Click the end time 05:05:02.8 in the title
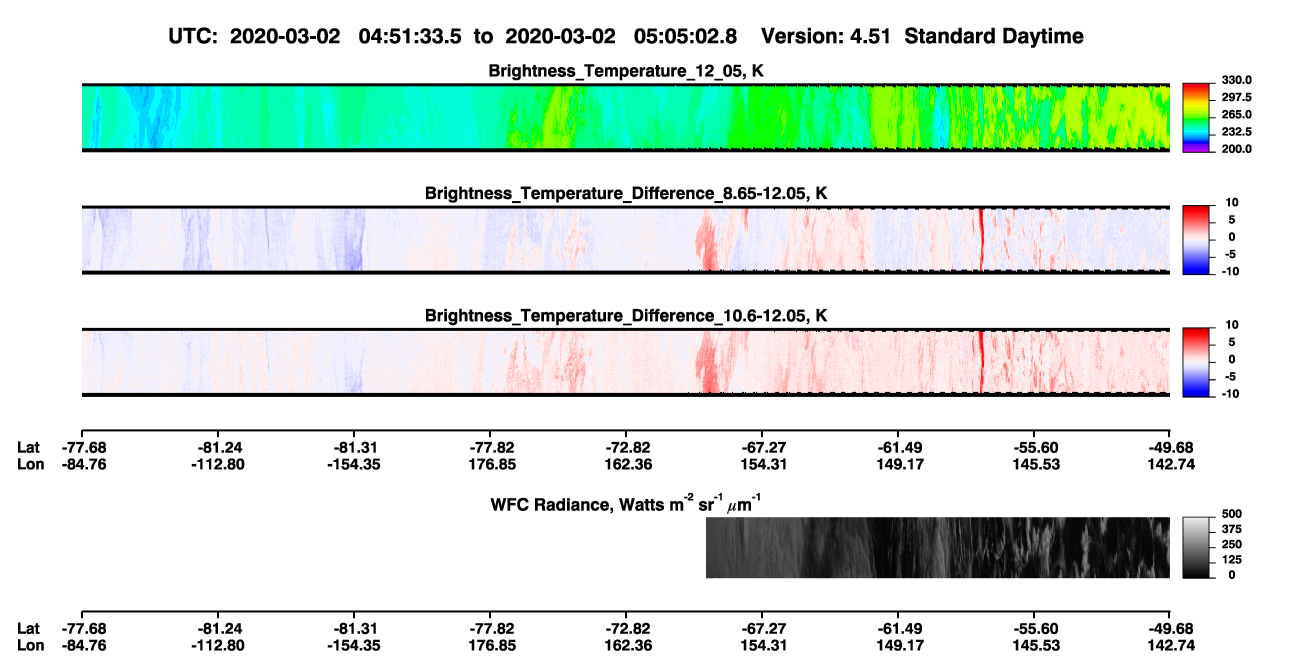The width and height of the screenshot is (1300, 667). (685, 36)
